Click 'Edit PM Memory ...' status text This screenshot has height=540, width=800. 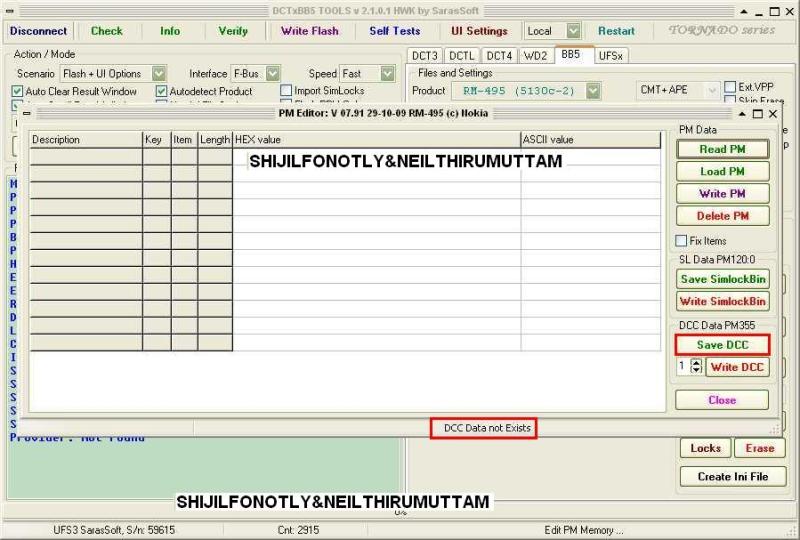coord(584,530)
